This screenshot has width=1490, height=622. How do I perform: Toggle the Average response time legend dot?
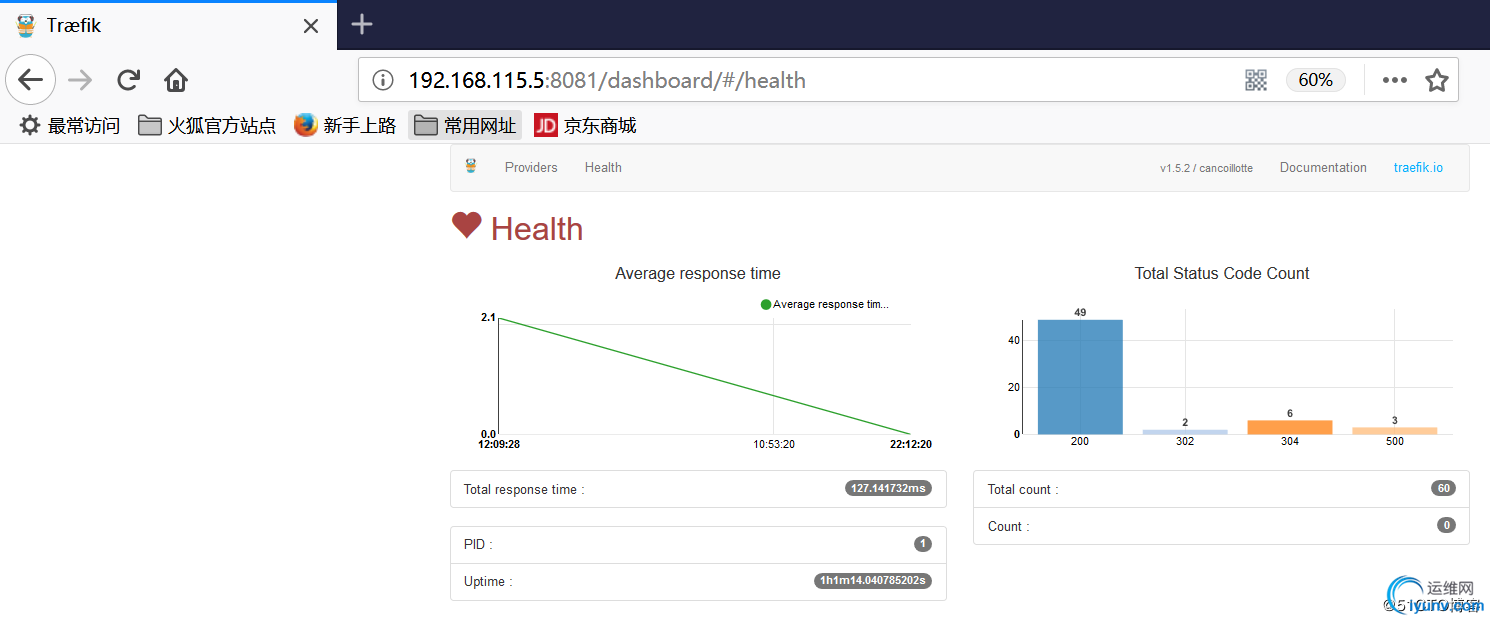[766, 304]
